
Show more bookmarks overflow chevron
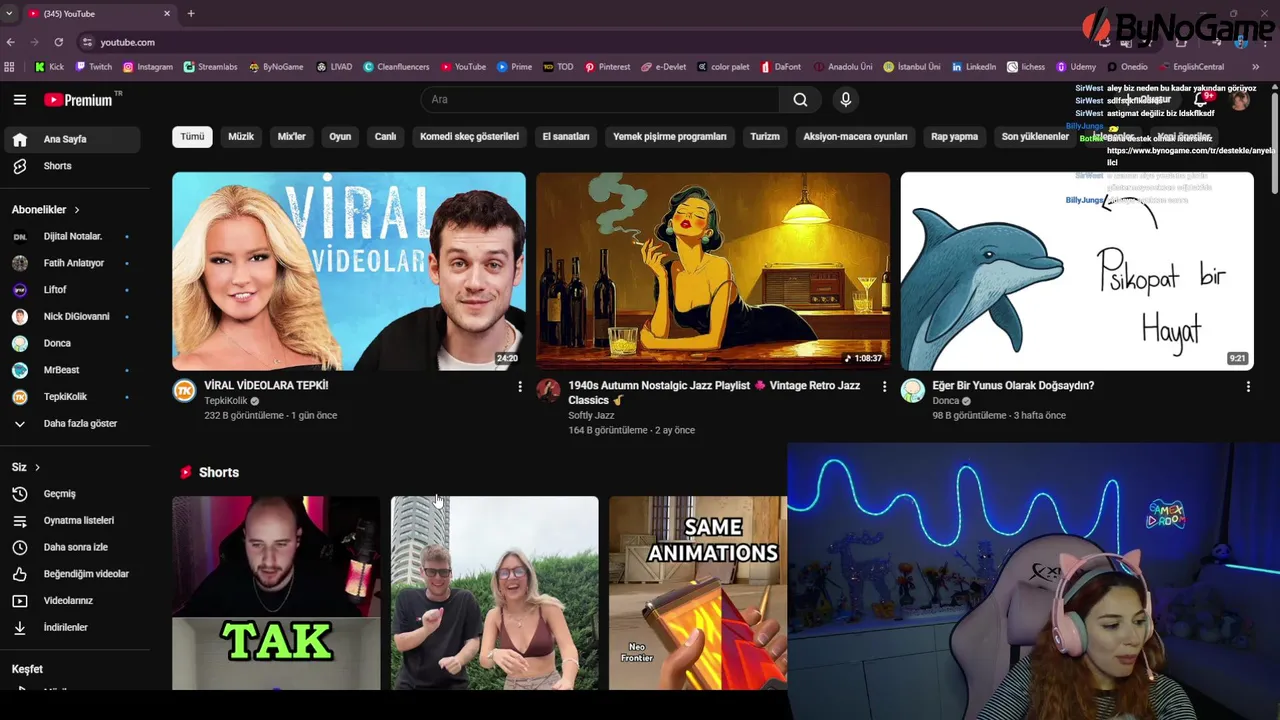1255,67
